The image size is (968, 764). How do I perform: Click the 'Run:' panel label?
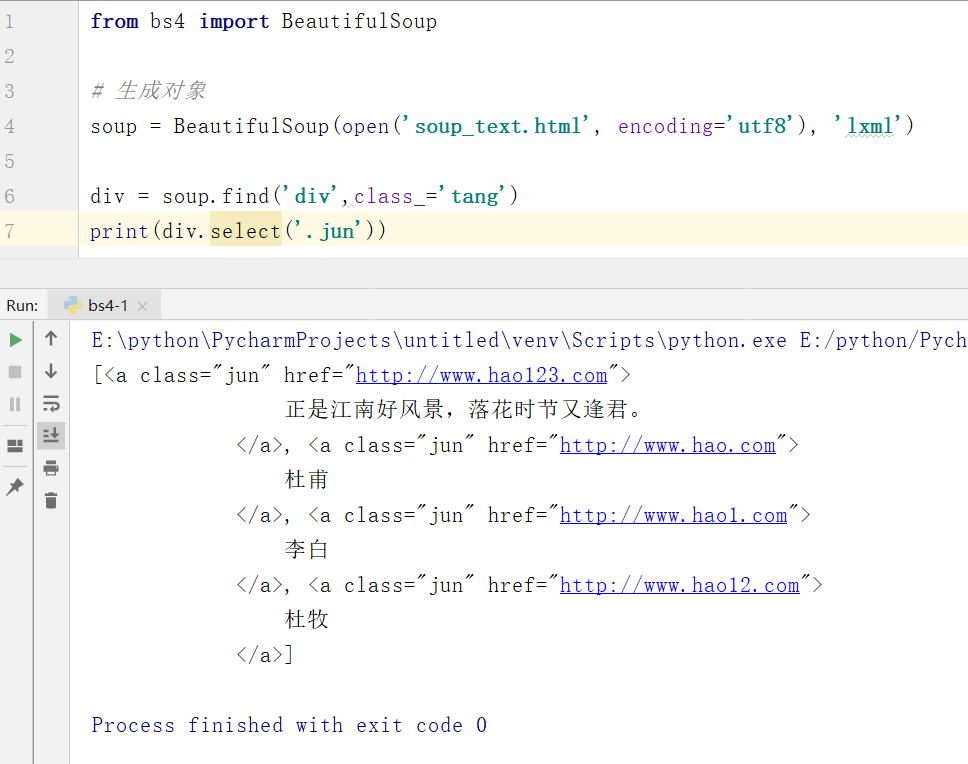click(22, 305)
